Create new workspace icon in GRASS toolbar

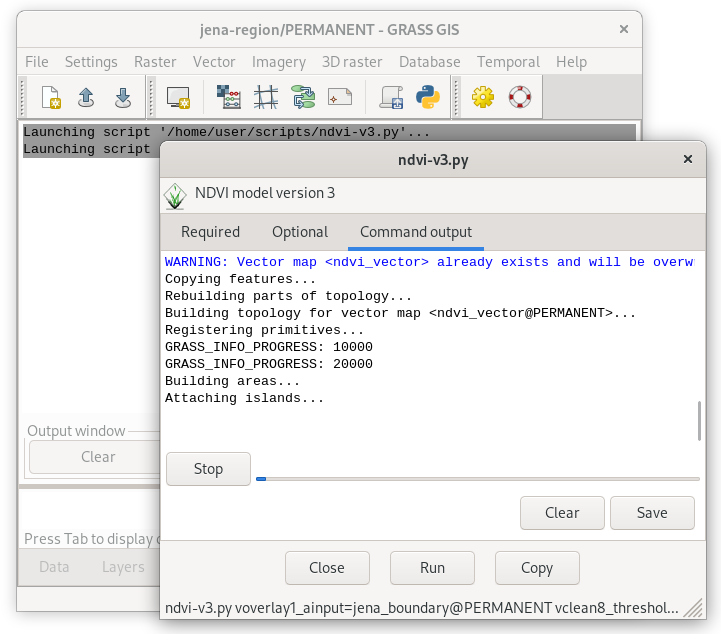pyautogui.click(x=51, y=97)
